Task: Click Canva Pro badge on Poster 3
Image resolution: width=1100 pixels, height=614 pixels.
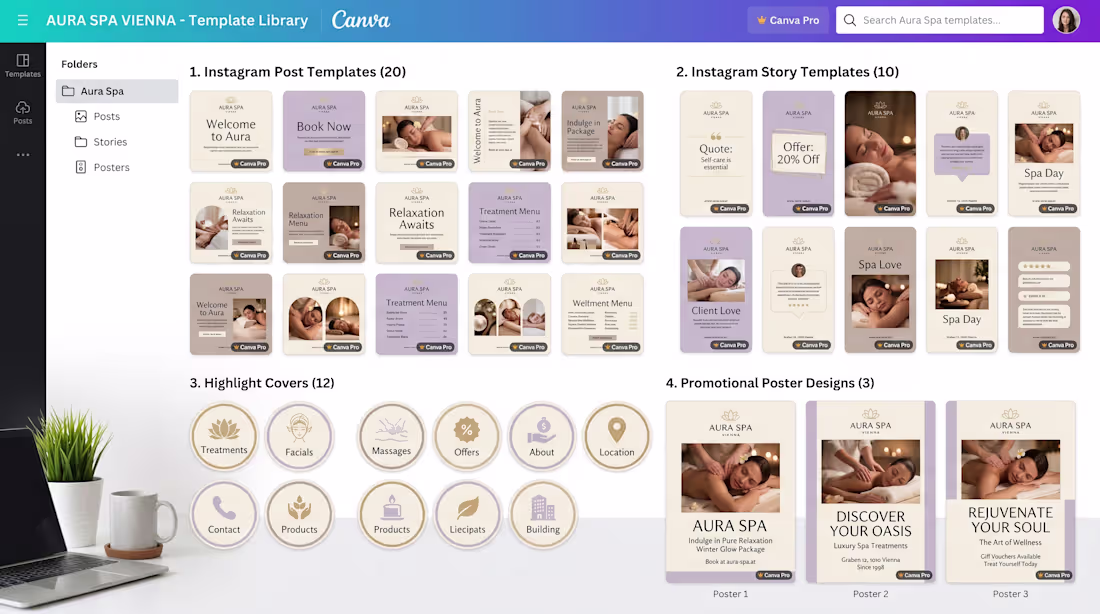Action: pyautogui.click(x=1053, y=575)
